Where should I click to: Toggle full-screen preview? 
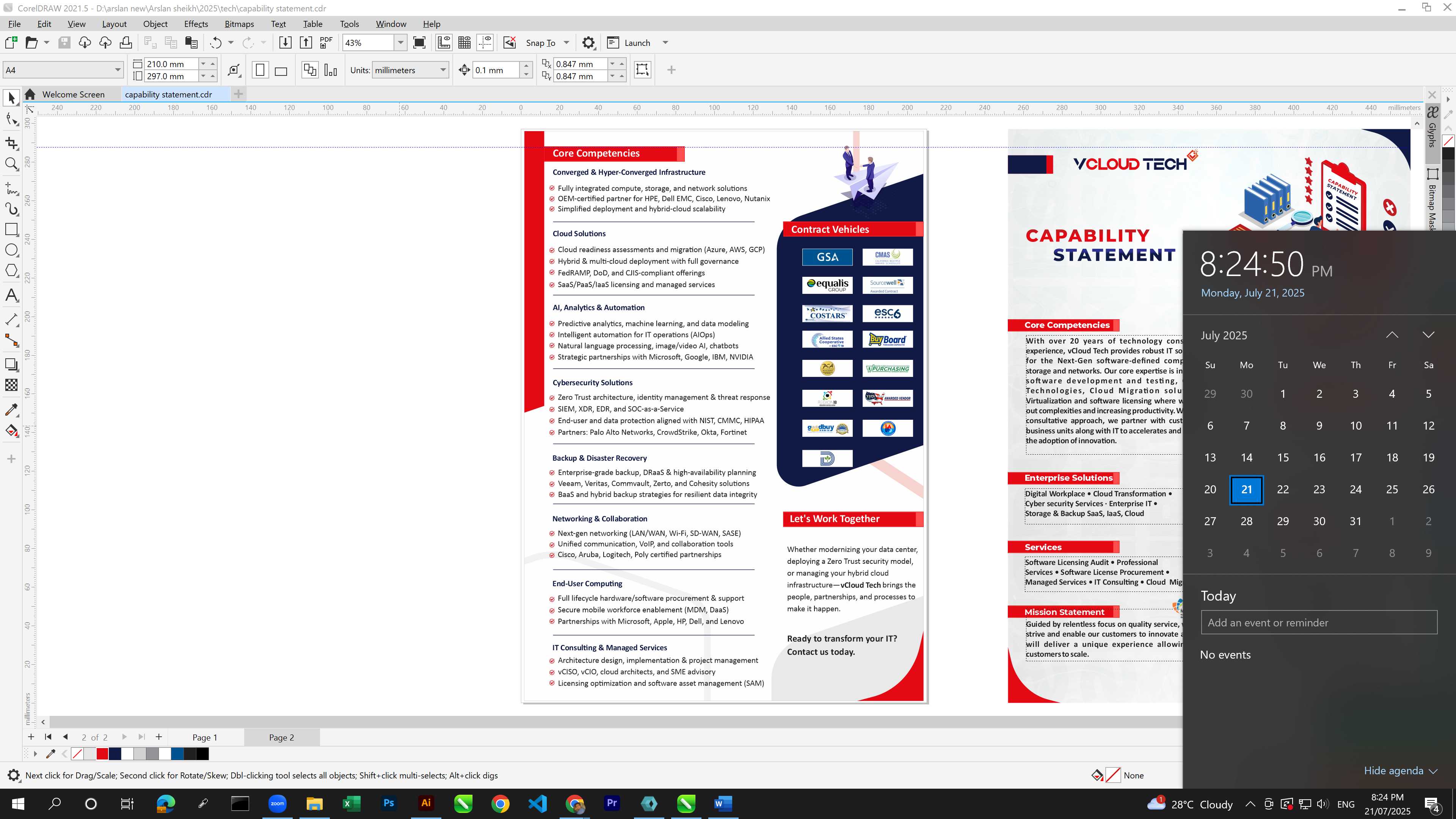pyautogui.click(x=419, y=42)
